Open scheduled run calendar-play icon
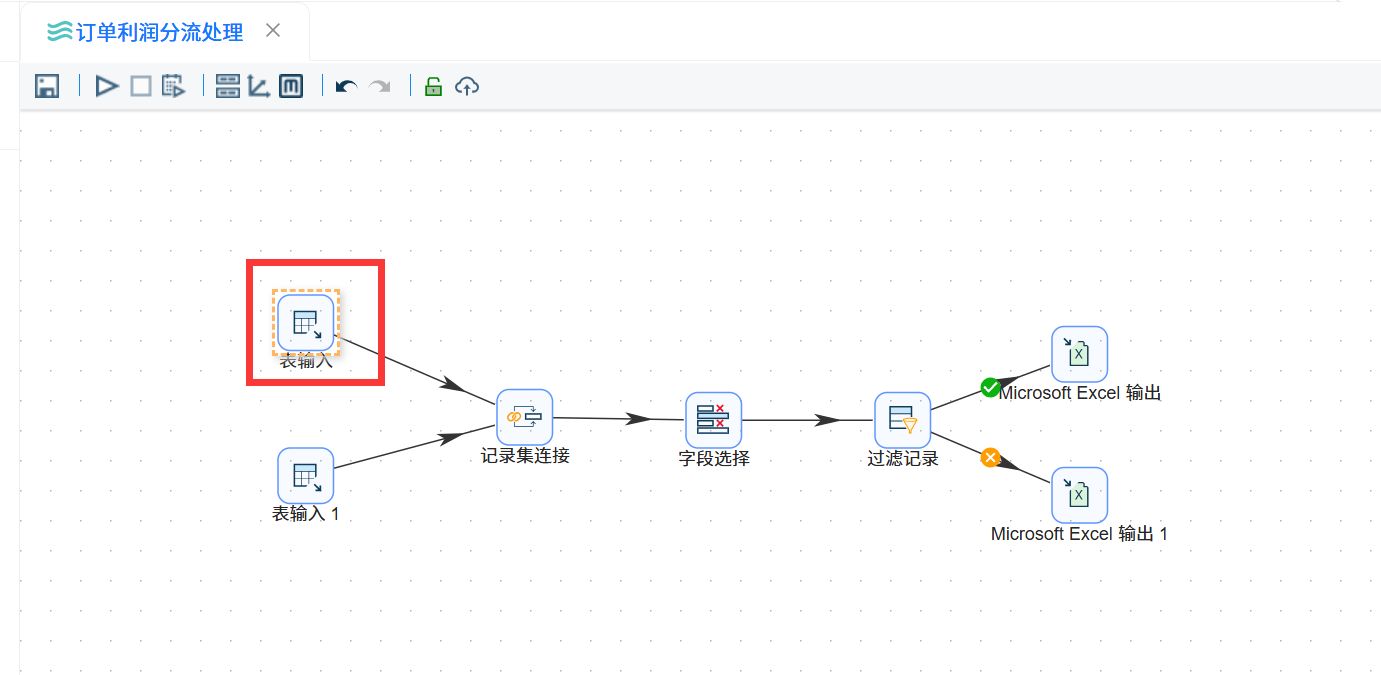 174,86
